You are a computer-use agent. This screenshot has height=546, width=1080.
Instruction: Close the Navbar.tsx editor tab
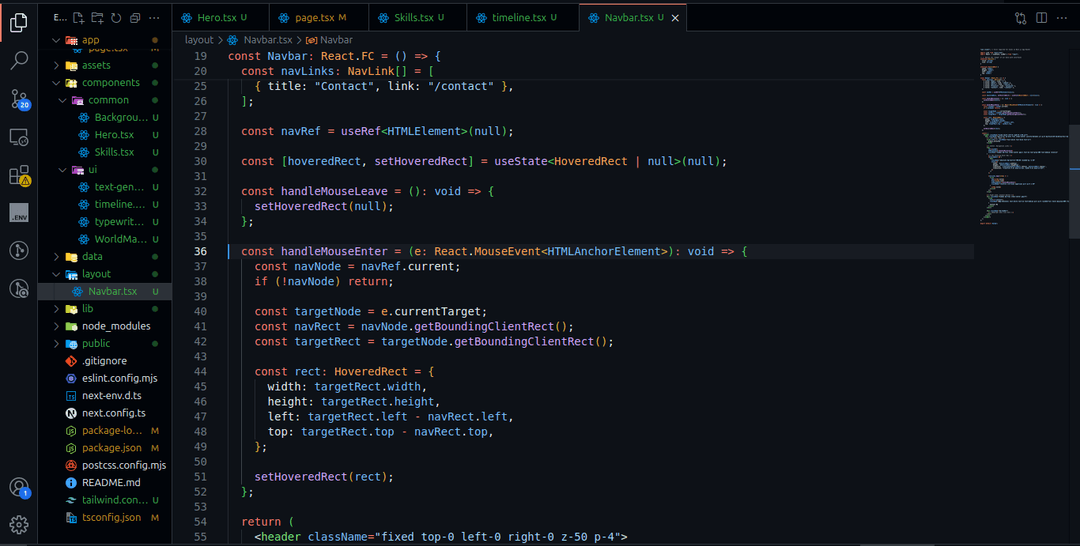point(676,18)
